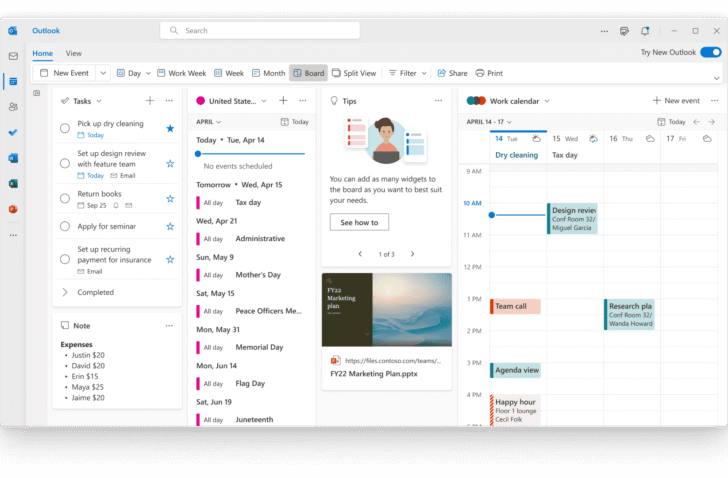Star the insurance payment task
This screenshot has width=728, height=478.
[170, 259]
